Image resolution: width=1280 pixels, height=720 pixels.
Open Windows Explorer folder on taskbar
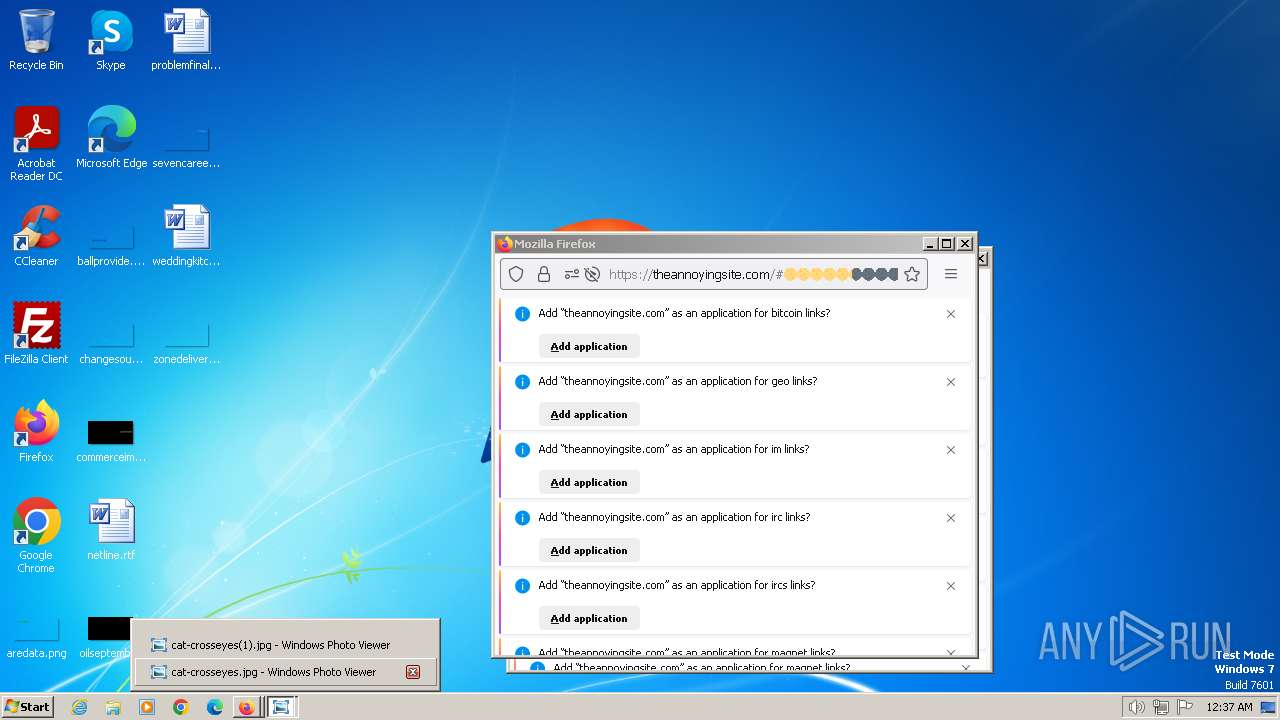click(113, 707)
